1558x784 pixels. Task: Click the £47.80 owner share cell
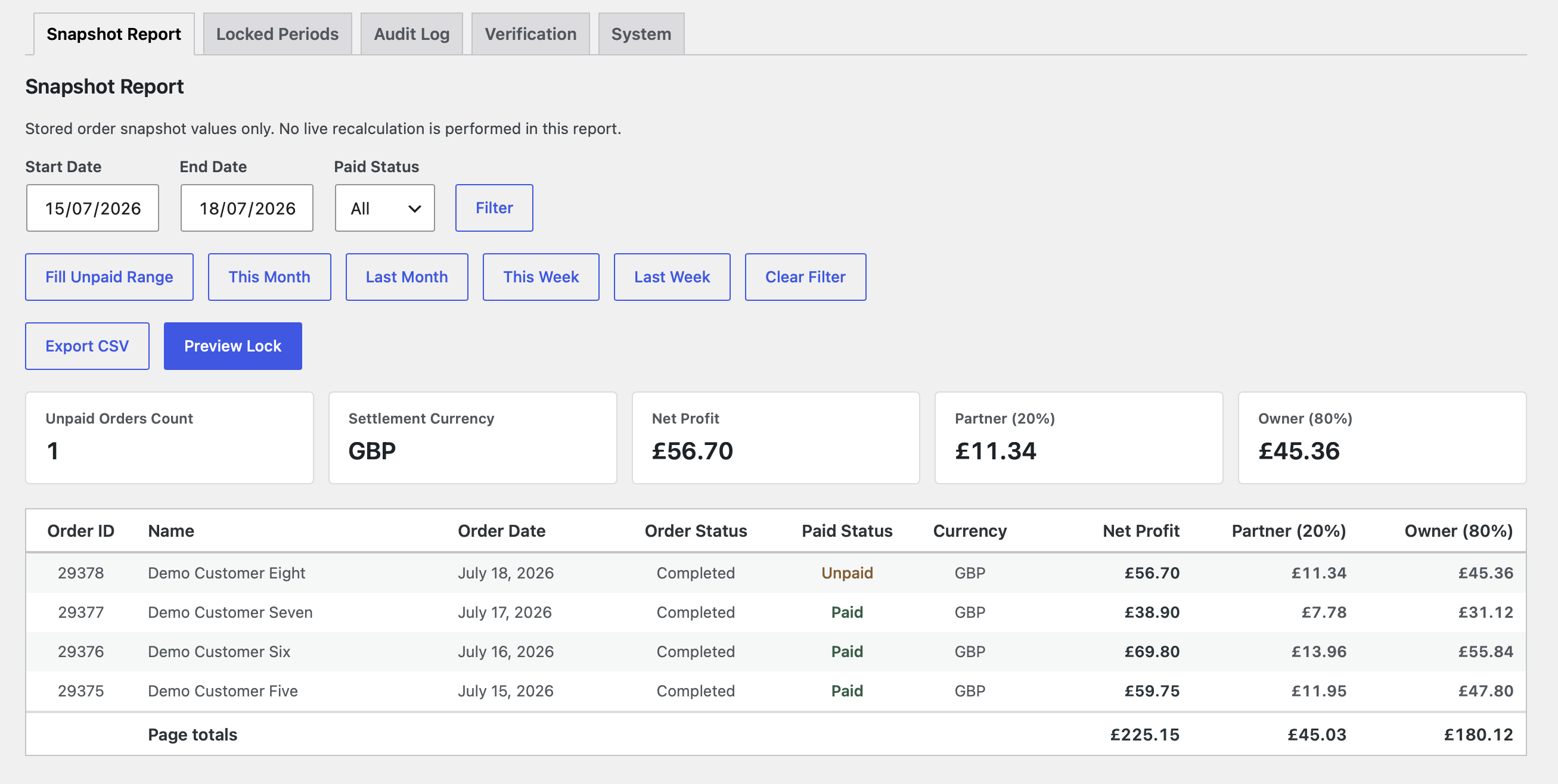pyautogui.click(x=1485, y=690)
